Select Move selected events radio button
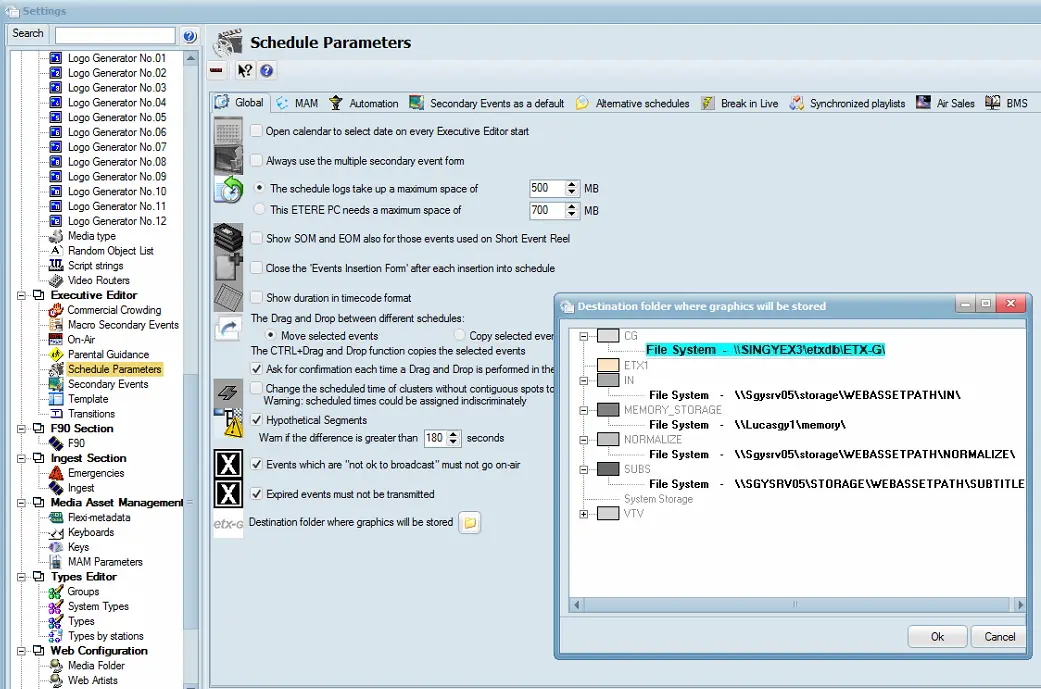The image size is (1041, 689). tap(271, 336)
